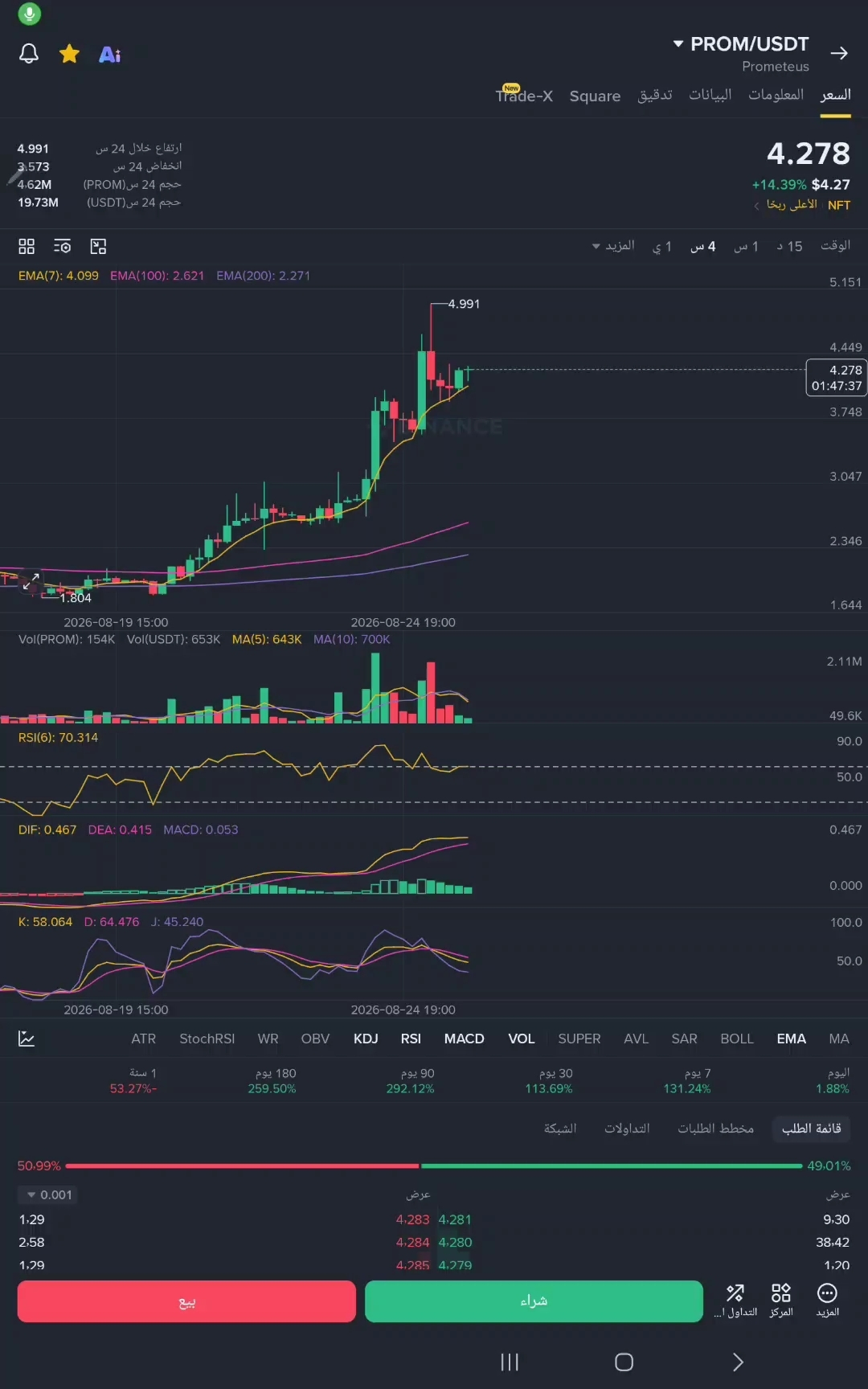Viewport: 868px width, 1389px height.
Task: Tap the green شراء buy button
Action: click(534, 1301)
